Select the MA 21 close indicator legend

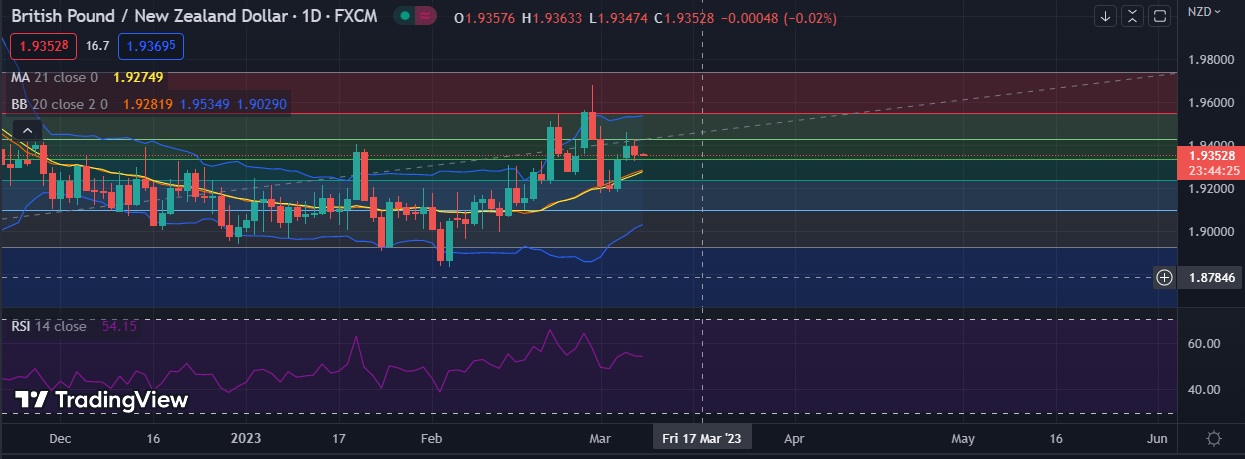tap(55, 77)
